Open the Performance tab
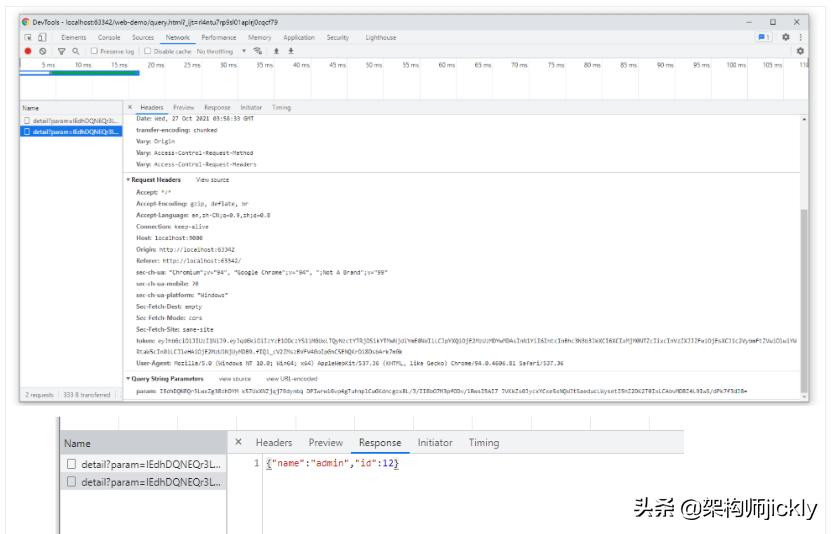833x534 pixels. click(219, 38)
